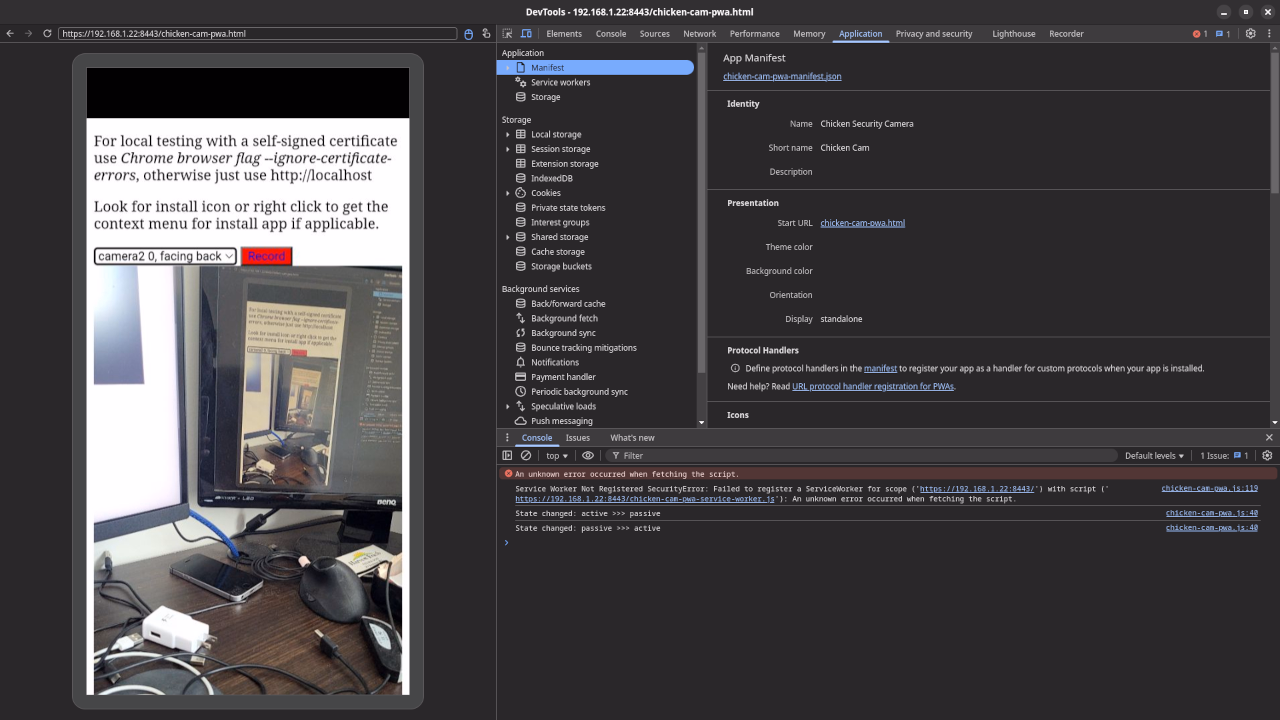The width and height of the screenshot is (1280, 720).
Task: Clear the console with the clear icon
Action: (x=526, y=456)
